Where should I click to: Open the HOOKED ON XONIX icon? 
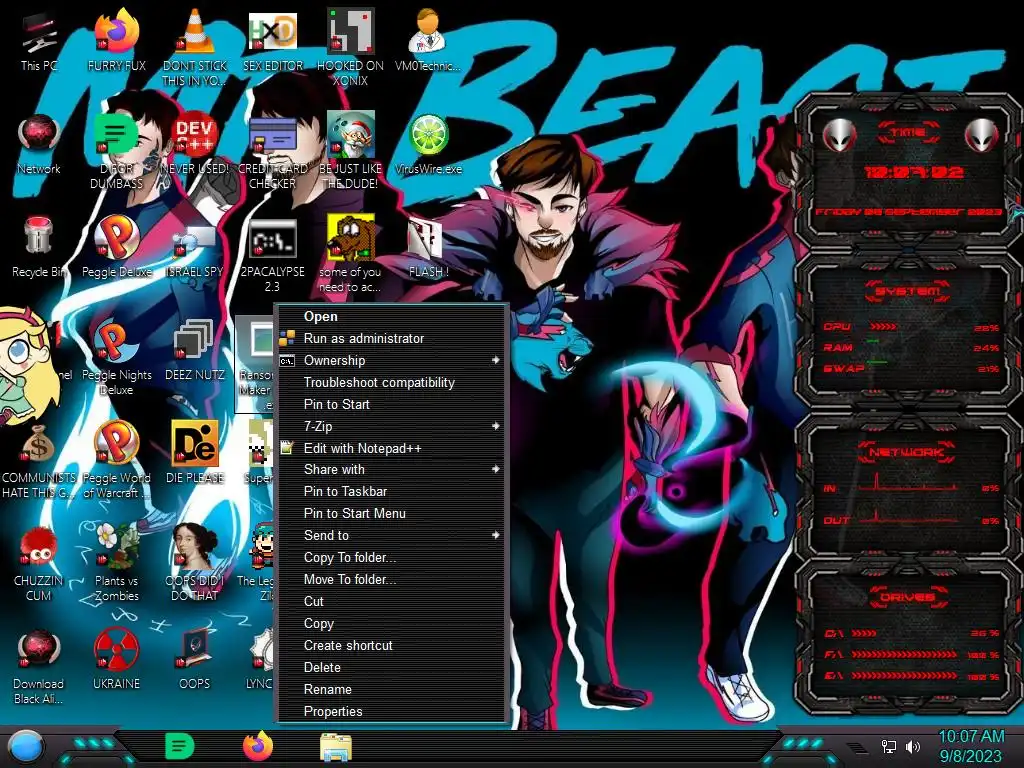tap(351, 47)
